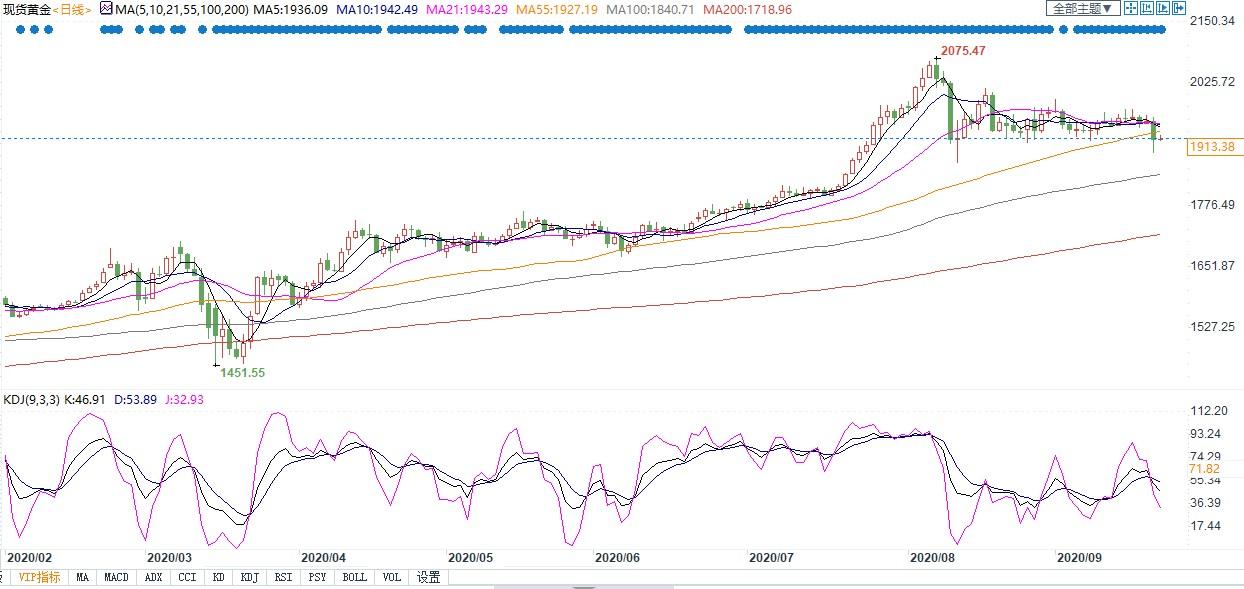Click the current price tag 1913.38
The height and width of the screenshot is (589, 1244).
tap(1213, 147)
